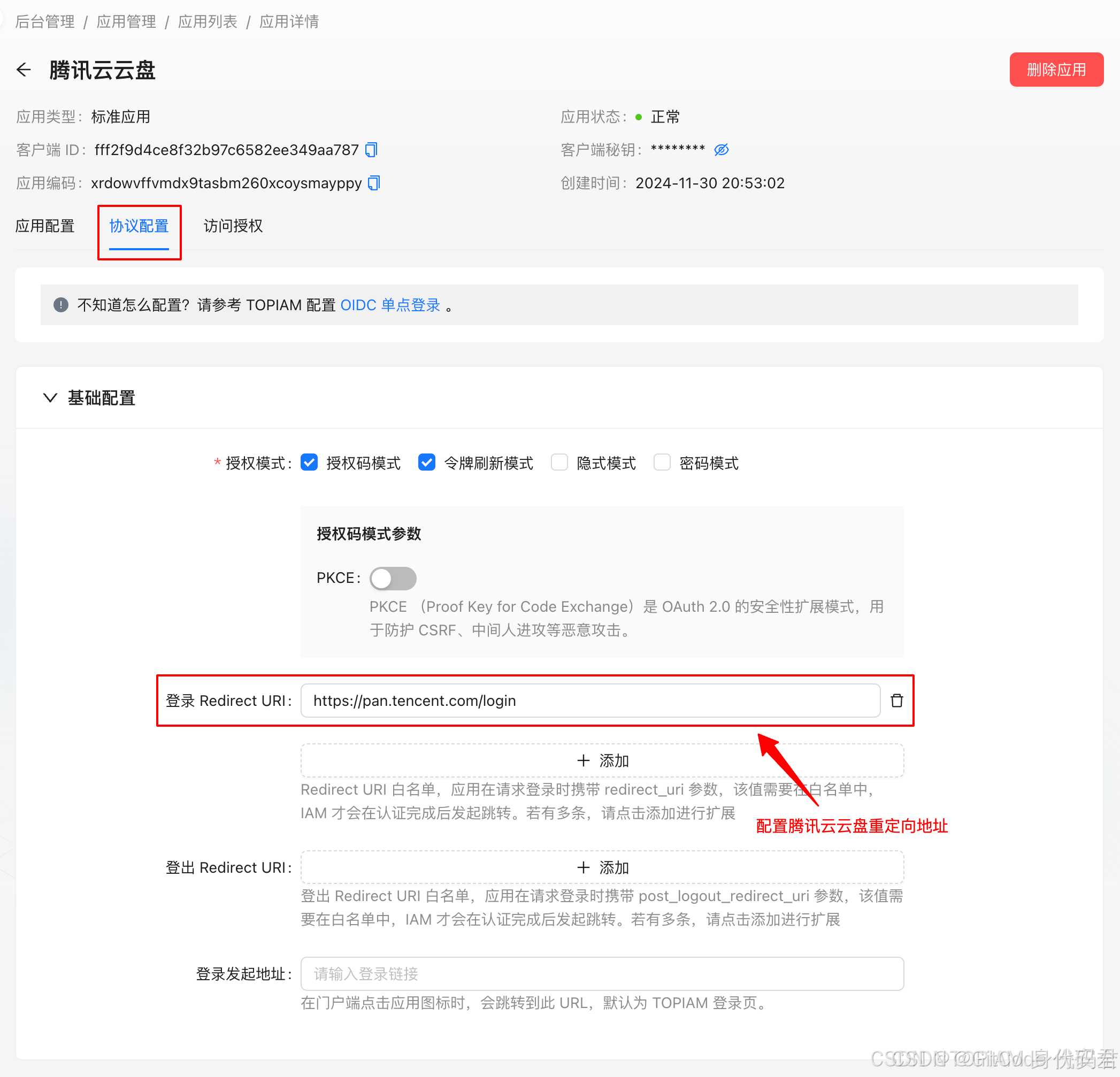This screenshot has width=1120, height=1077.
Task: Enable 隐式模式 checkbox
Action: pos(559,463)
